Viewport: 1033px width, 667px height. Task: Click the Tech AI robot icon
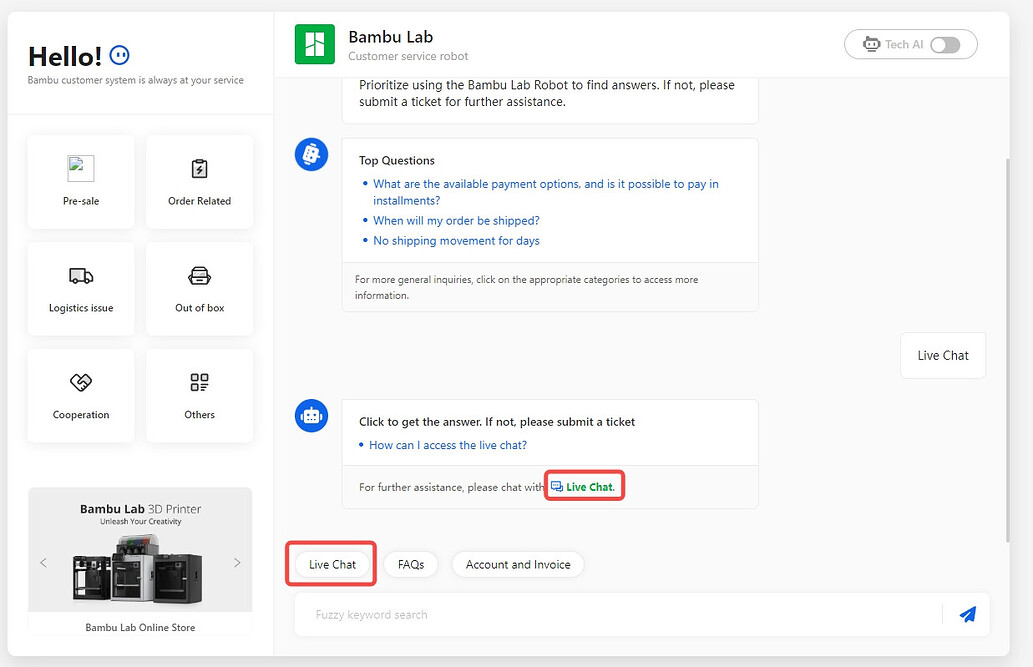tap(872, 44)
